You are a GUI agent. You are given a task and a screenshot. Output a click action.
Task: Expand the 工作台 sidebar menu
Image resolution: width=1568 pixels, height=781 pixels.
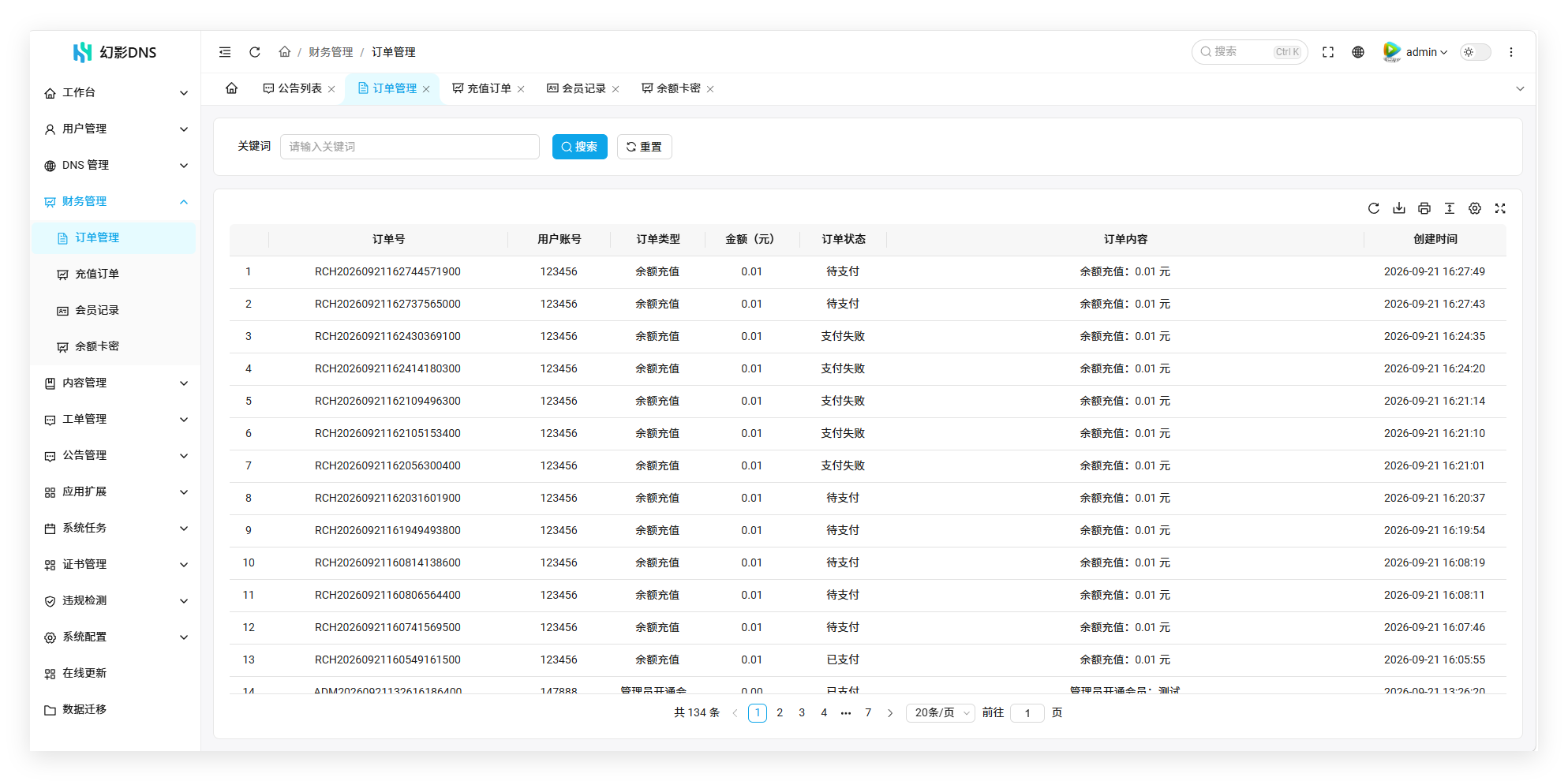115,92
